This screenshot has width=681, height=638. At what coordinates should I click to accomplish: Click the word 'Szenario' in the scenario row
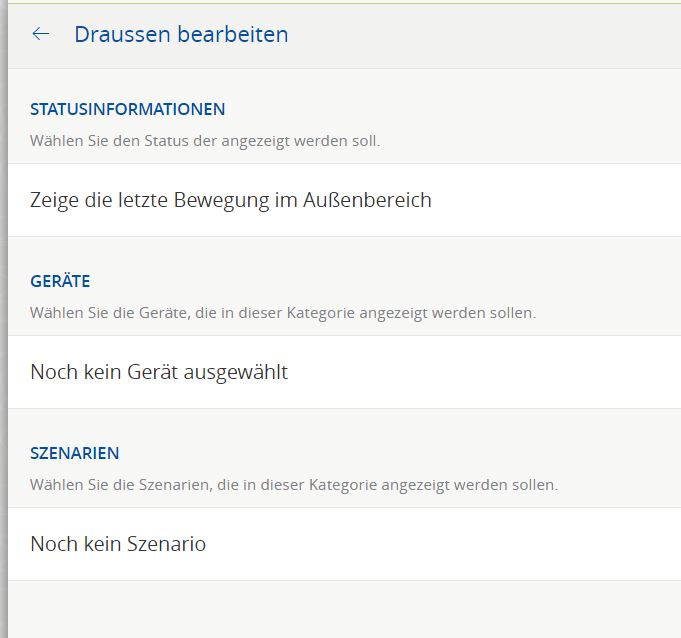pyautogui.click(x=166, y=544)
